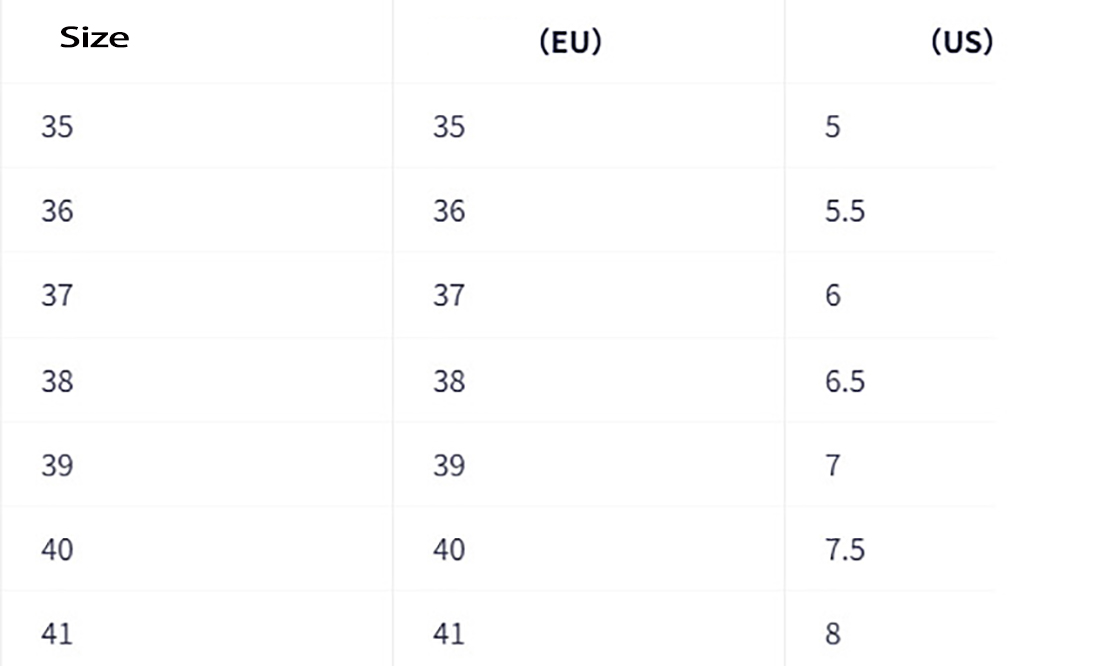Click US size 7.5 cell
The image size is (1113, 666).
(845, 549)
